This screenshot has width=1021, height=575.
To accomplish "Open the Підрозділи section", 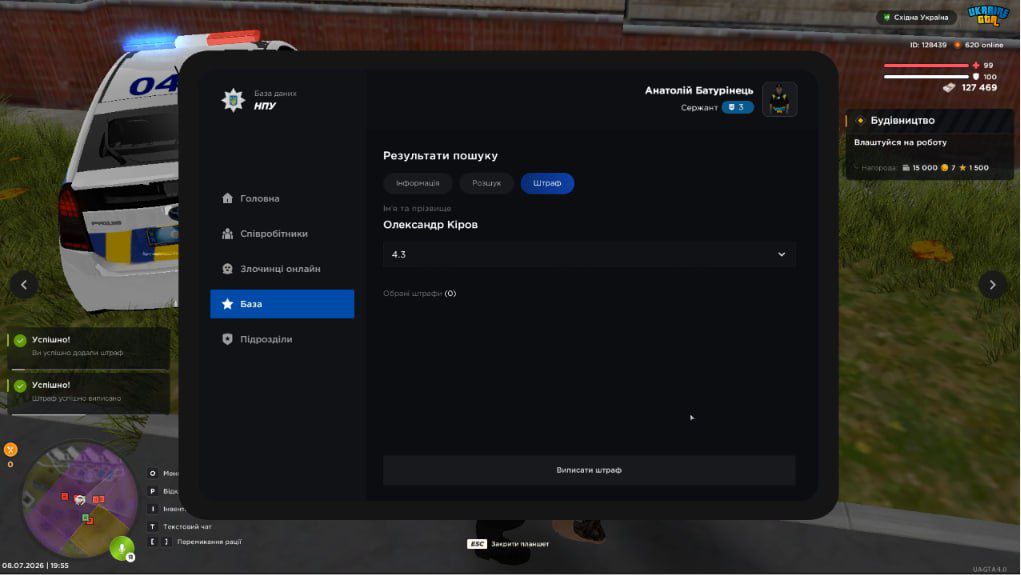I will (281, 339).
